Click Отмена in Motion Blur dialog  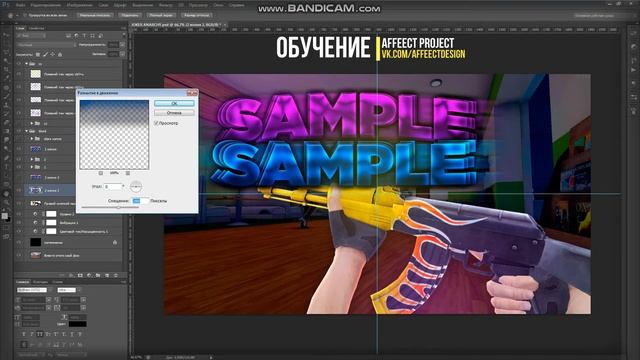coord(174,112)
